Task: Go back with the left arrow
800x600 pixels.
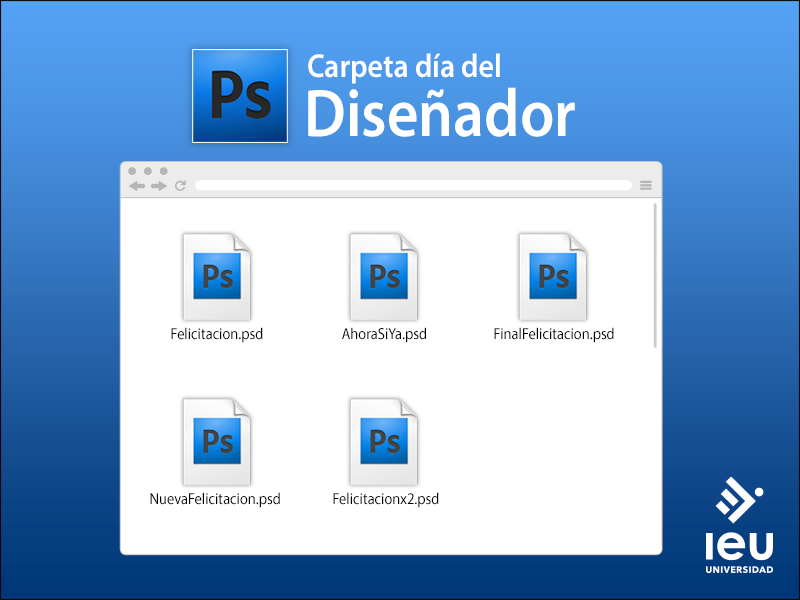Action: pyautogui.click(x=137, y=186)
